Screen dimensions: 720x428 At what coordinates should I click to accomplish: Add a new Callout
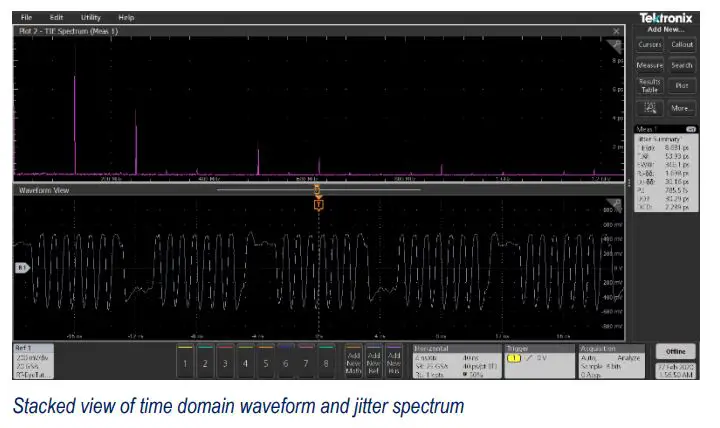pos(682,45)
